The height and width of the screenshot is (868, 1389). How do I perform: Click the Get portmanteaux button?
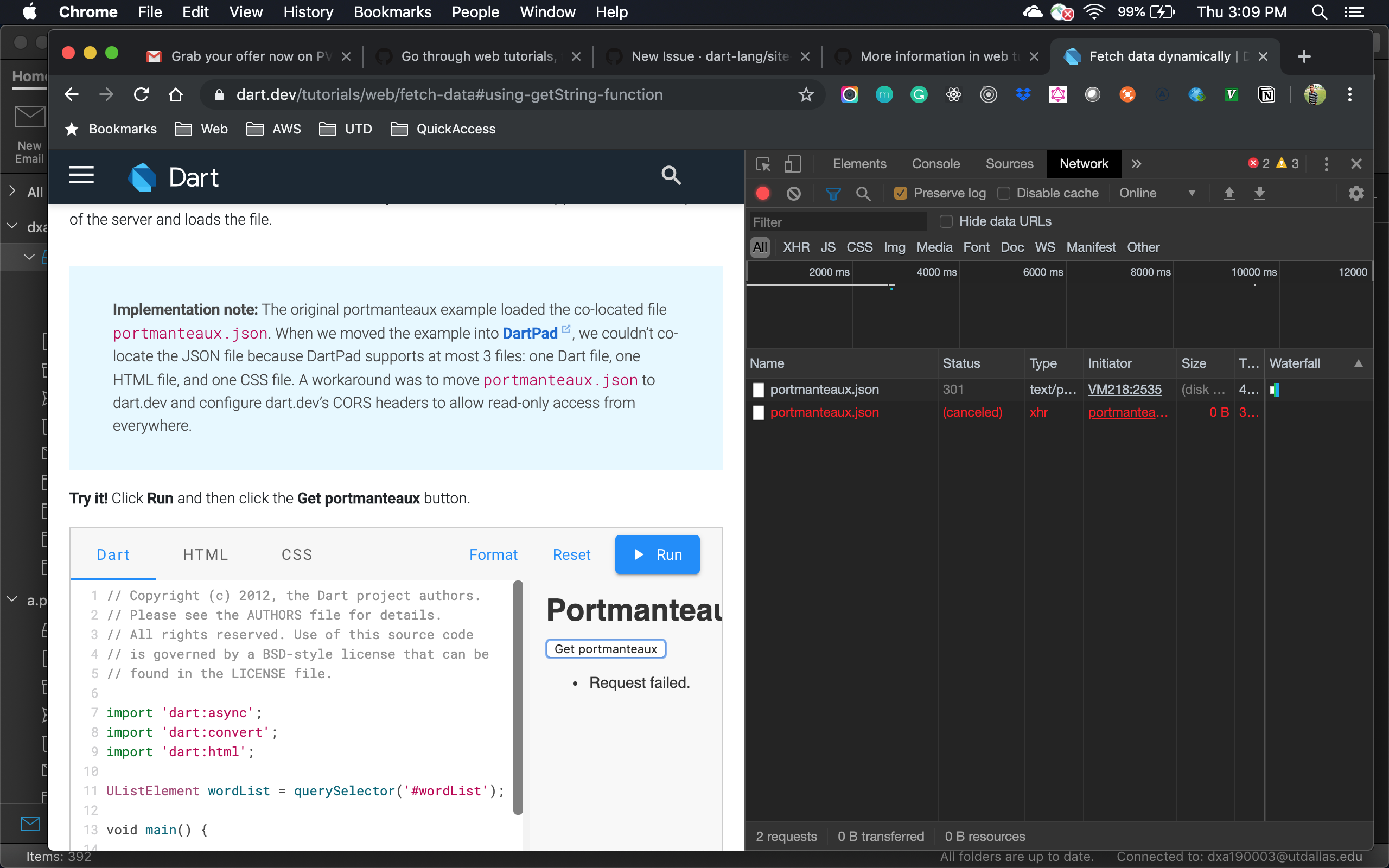(x=605, y=648)
